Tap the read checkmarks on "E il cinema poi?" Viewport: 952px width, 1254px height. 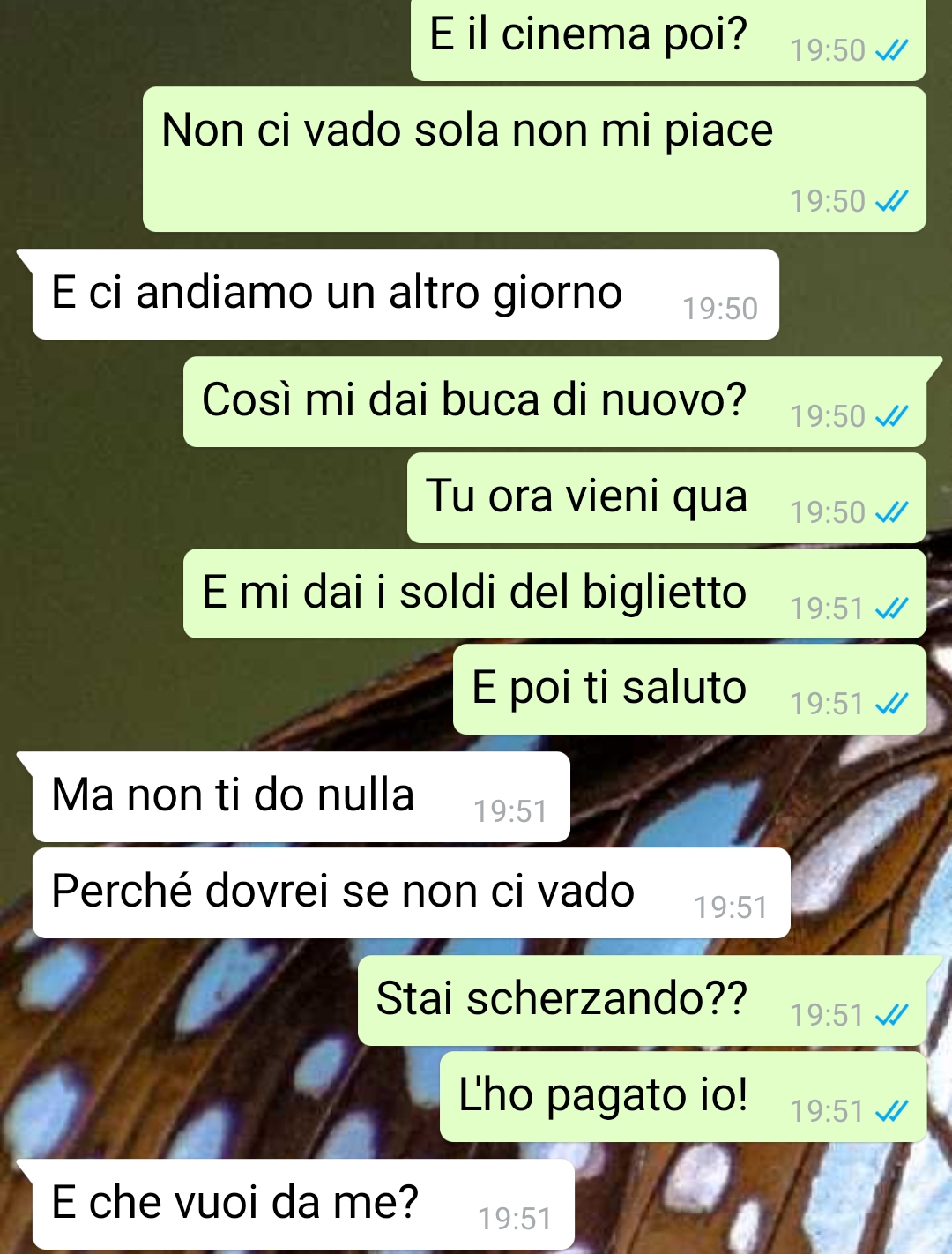[x=891, y=51]
